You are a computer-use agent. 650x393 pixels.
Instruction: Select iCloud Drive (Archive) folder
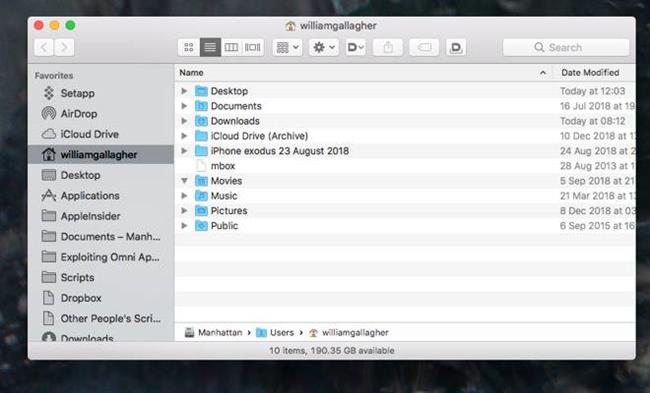405,136
